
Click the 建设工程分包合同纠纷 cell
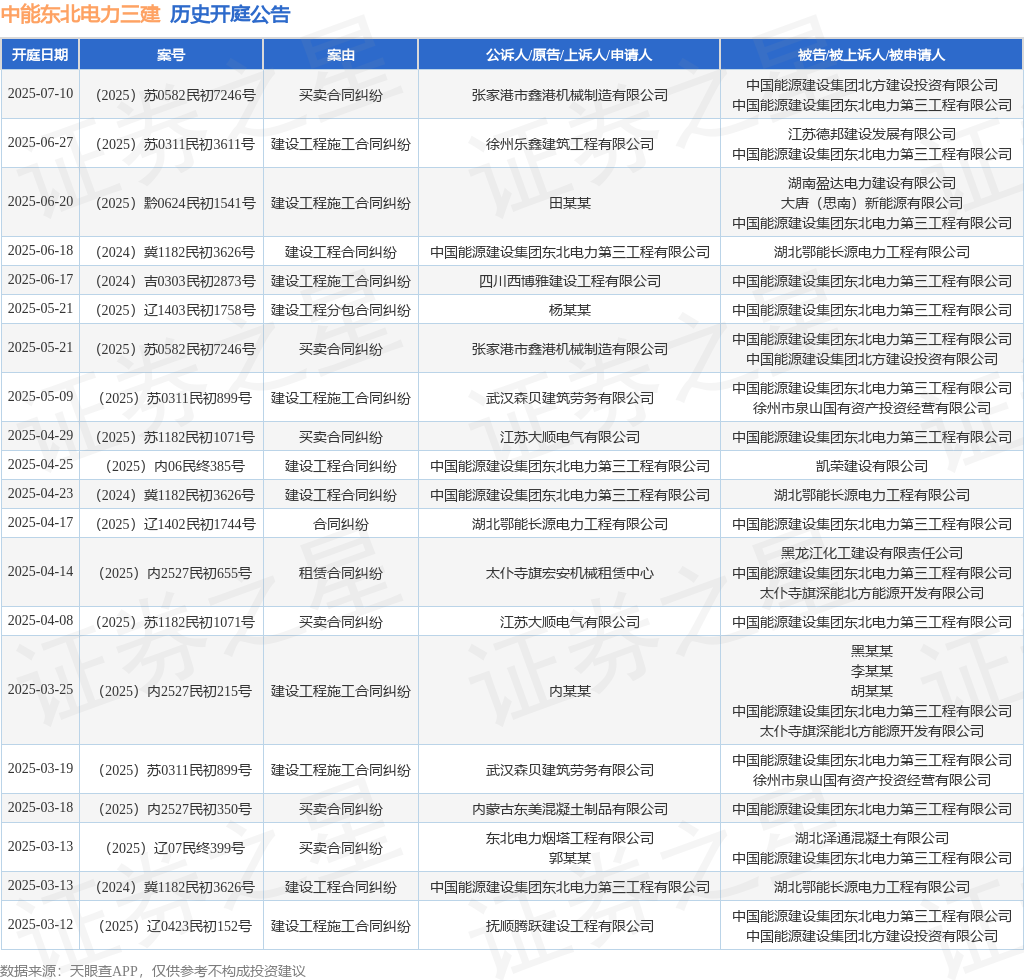tap(340, 310)
